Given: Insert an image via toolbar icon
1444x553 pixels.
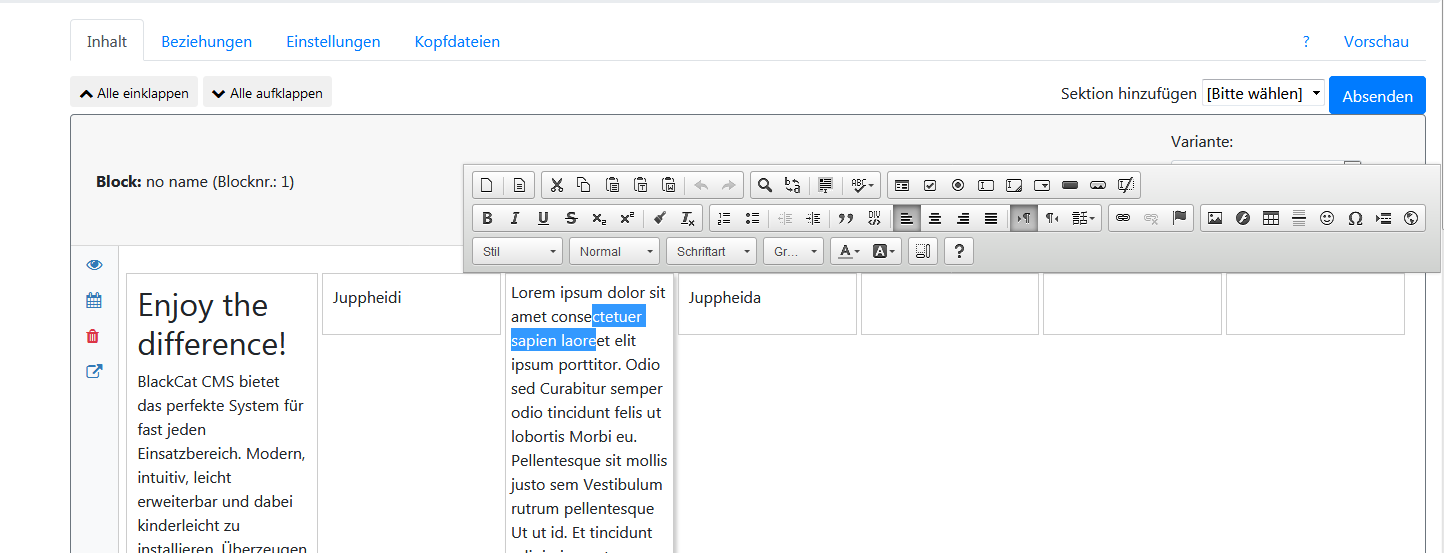Looking at the screenshot, I should [1215, 218].
